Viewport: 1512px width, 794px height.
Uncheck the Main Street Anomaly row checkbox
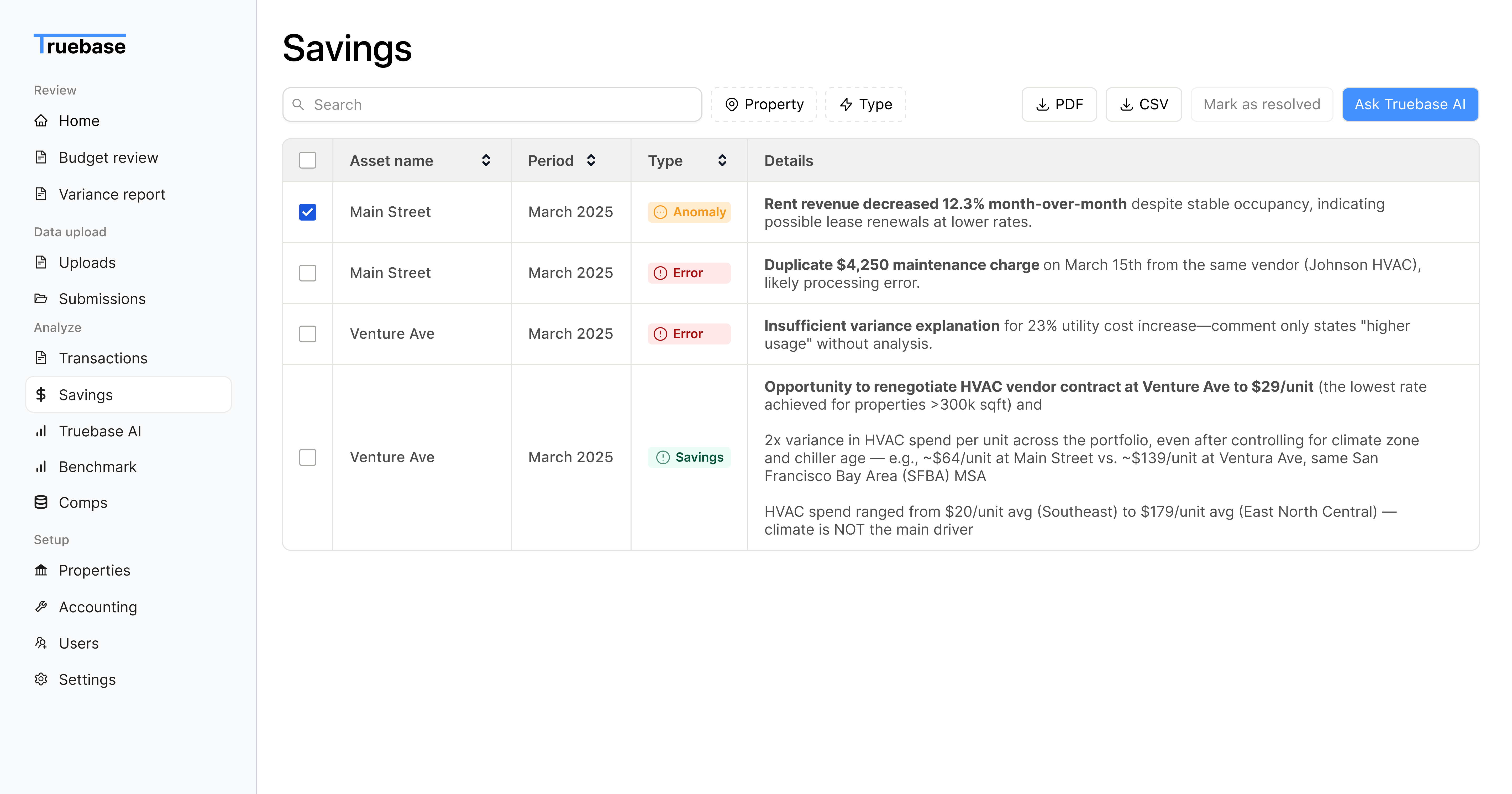tap(308, 212)
